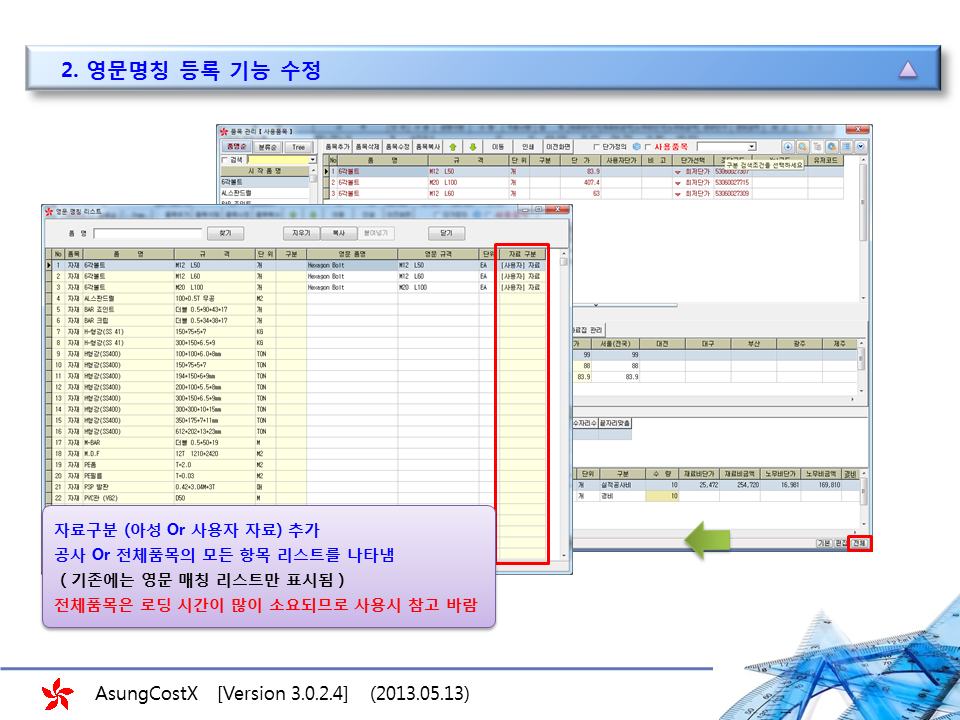Click the magnifier search icon in top toolbar
Screen dimensions: 960x720
[802, 146]
